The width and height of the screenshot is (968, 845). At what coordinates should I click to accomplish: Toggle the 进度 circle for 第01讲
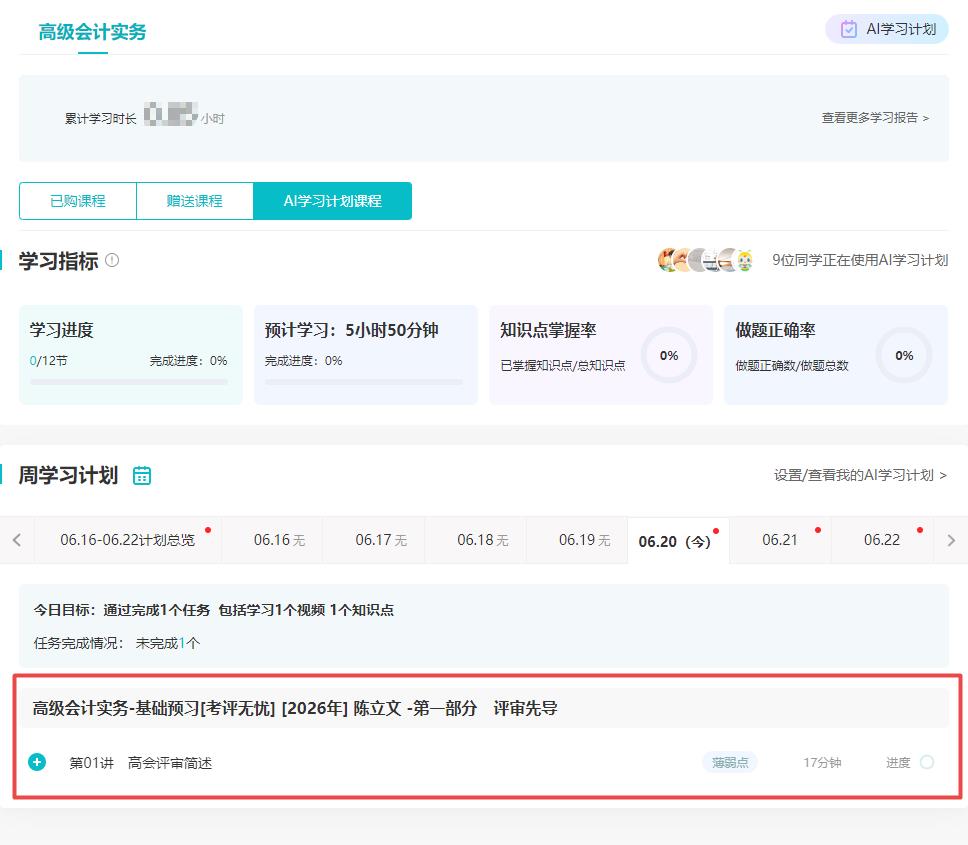926,762
